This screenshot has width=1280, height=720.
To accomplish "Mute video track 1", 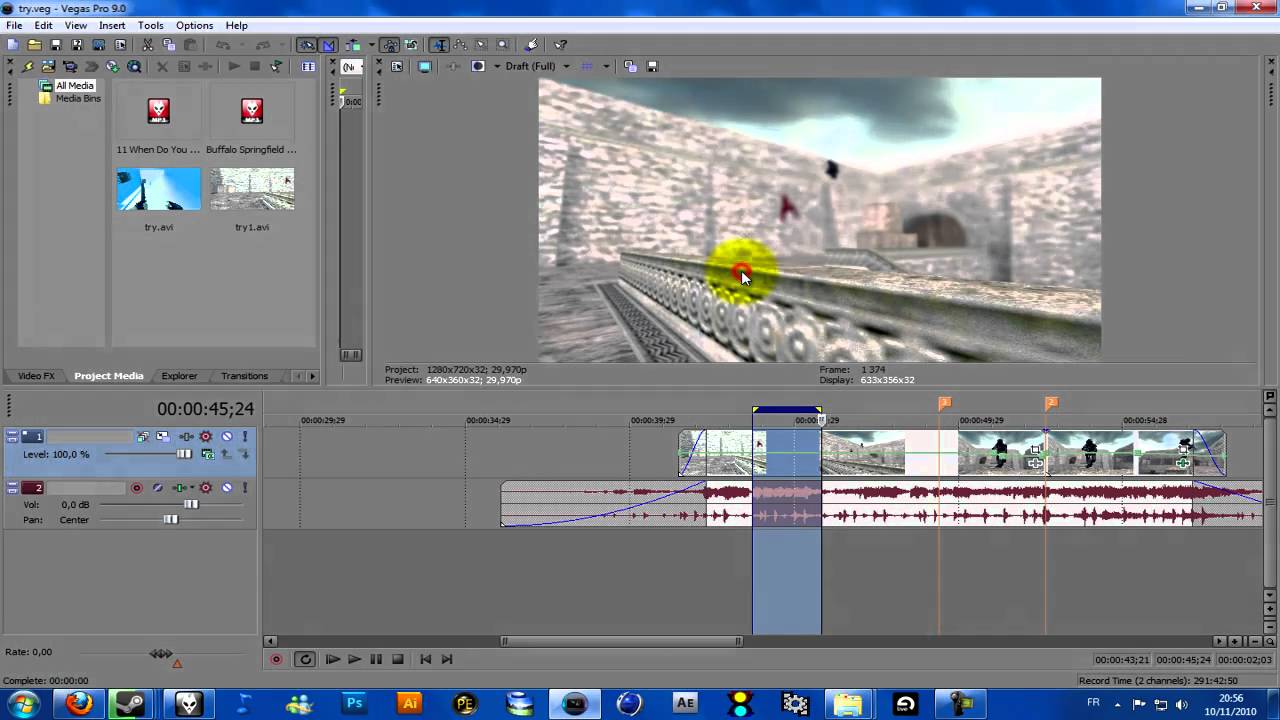I will click(x=227, y=437).
